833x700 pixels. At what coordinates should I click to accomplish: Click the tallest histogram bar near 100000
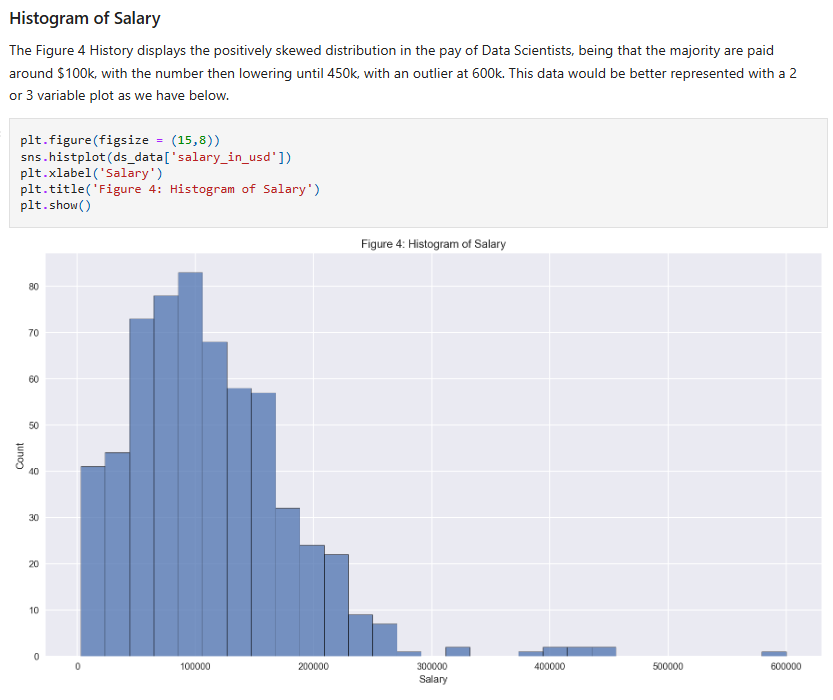[x=190, y=464]
